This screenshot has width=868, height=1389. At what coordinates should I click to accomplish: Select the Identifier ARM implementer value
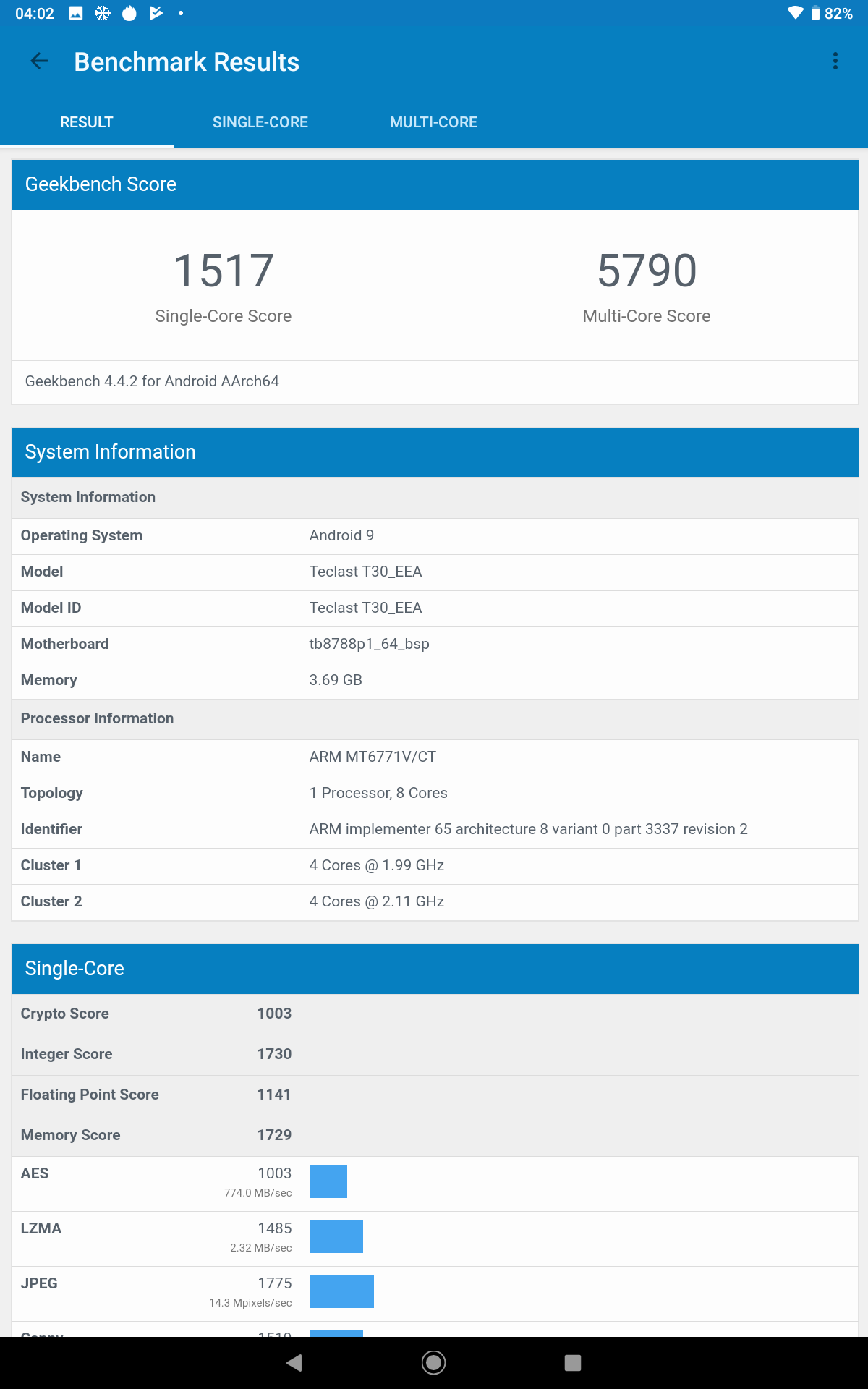point(528,829)
